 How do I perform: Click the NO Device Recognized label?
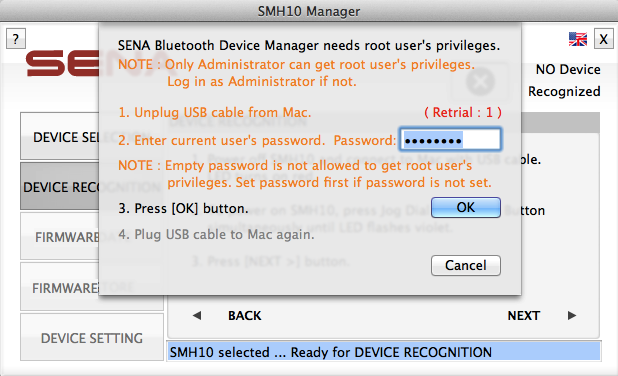(x=564, y=80)
